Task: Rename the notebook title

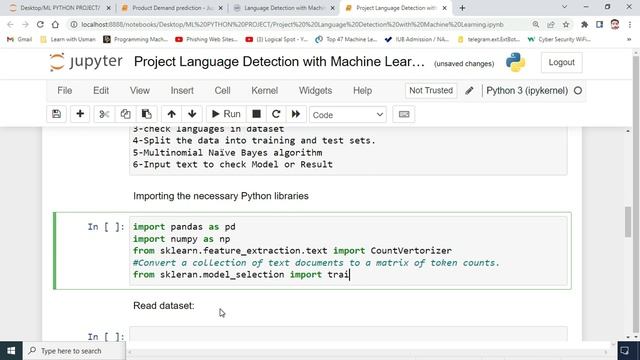Action: [x=279, y=62]
